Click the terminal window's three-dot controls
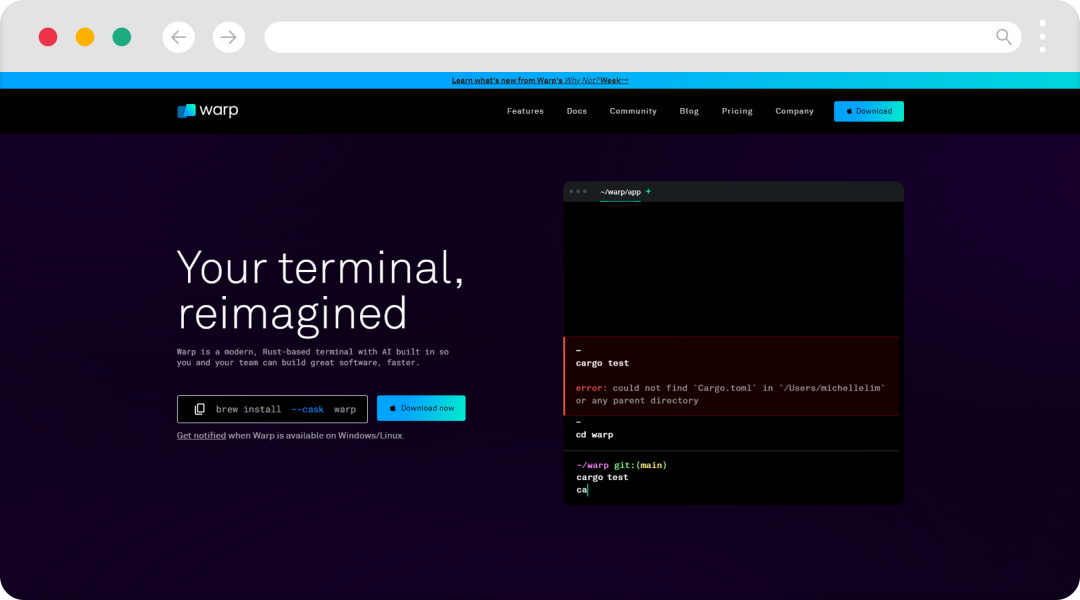 pyautogui.click(x=578, y=192)
